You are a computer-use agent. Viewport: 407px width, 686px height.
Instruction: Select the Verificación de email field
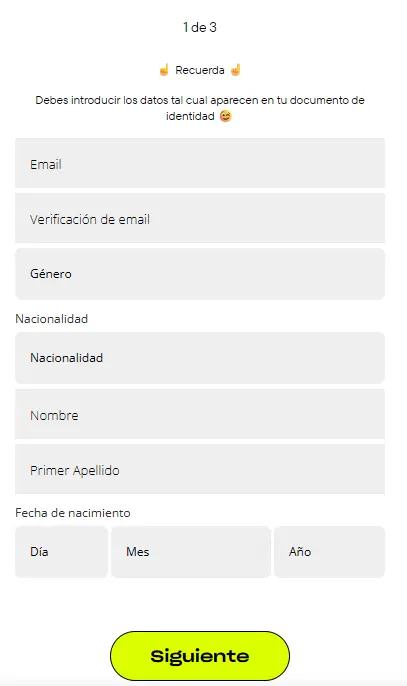[200, 218]
